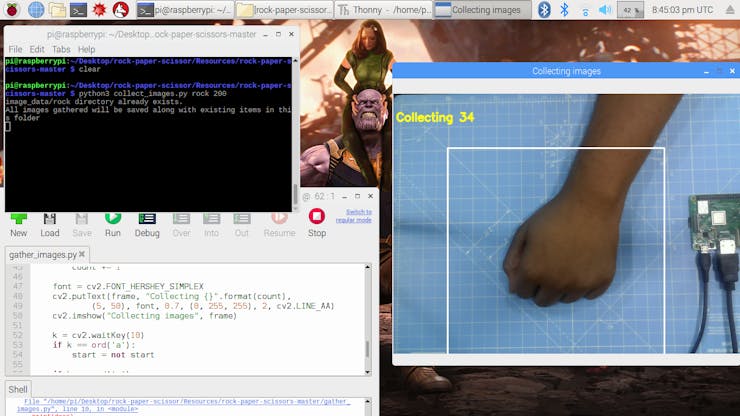The image size is (740, 416).
Task: Open the speaker volume tray icon
Action: [605, 9]
